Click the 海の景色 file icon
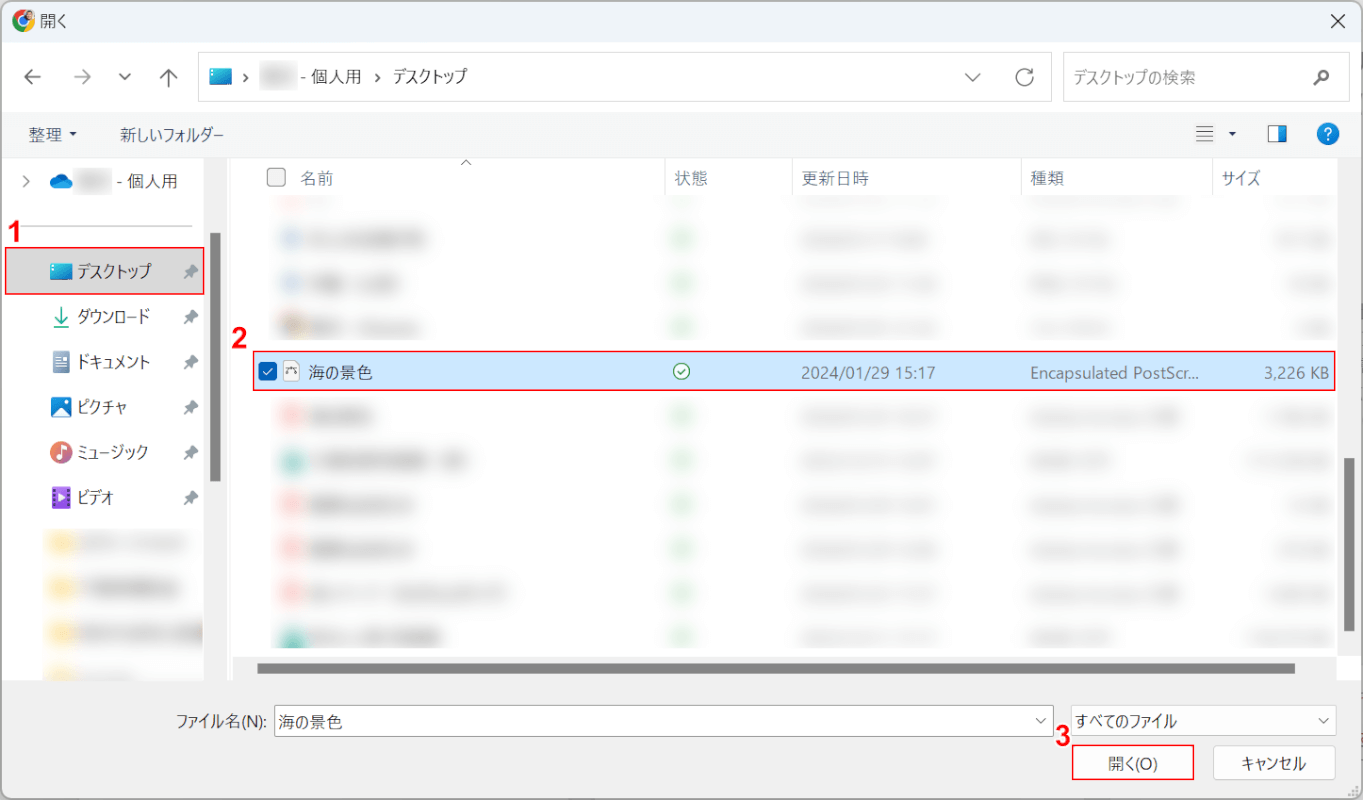1363x800 pixels. click(x=291, y=372)
